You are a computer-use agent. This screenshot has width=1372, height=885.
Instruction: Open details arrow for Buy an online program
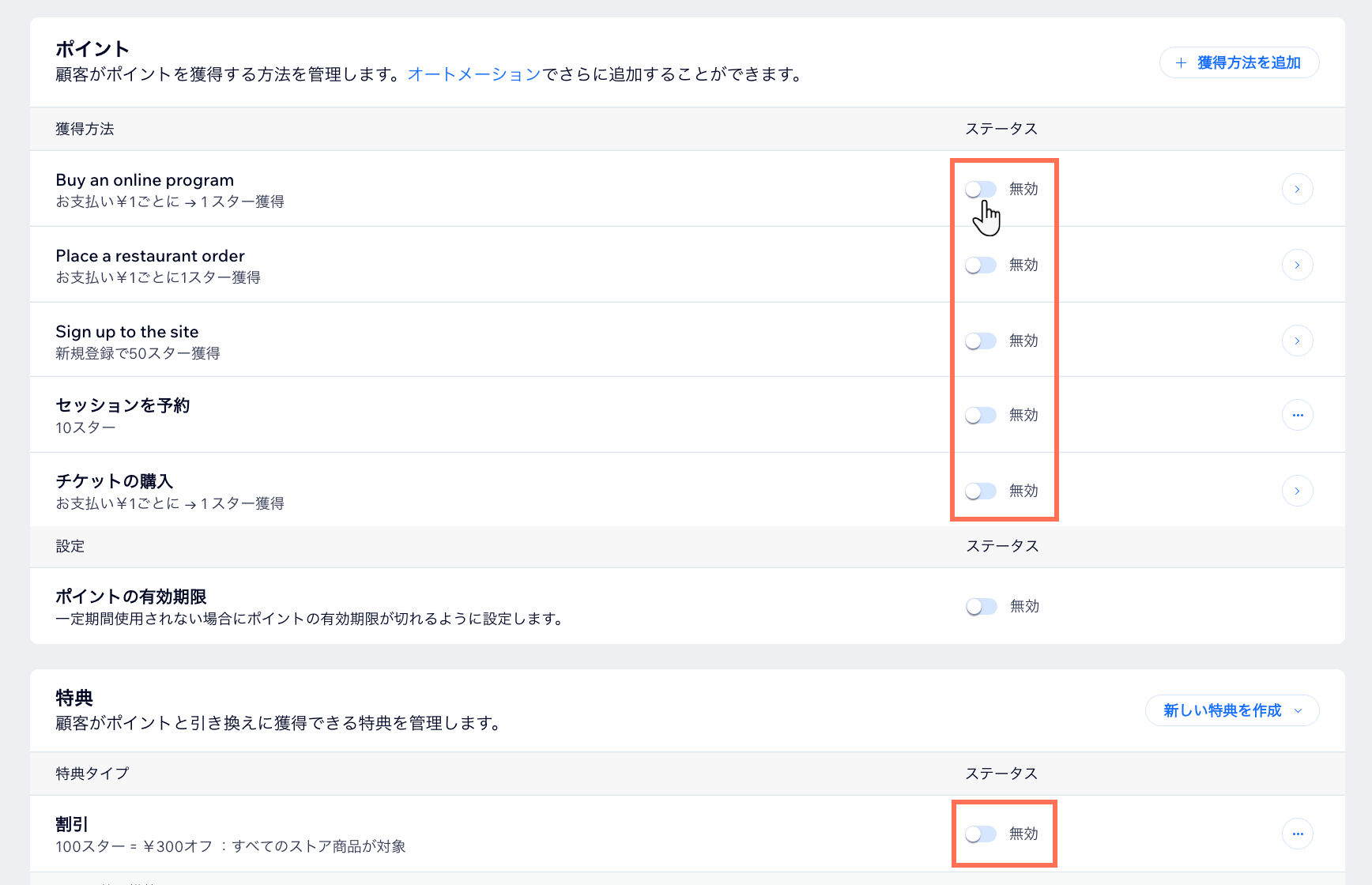(1297, 189)
